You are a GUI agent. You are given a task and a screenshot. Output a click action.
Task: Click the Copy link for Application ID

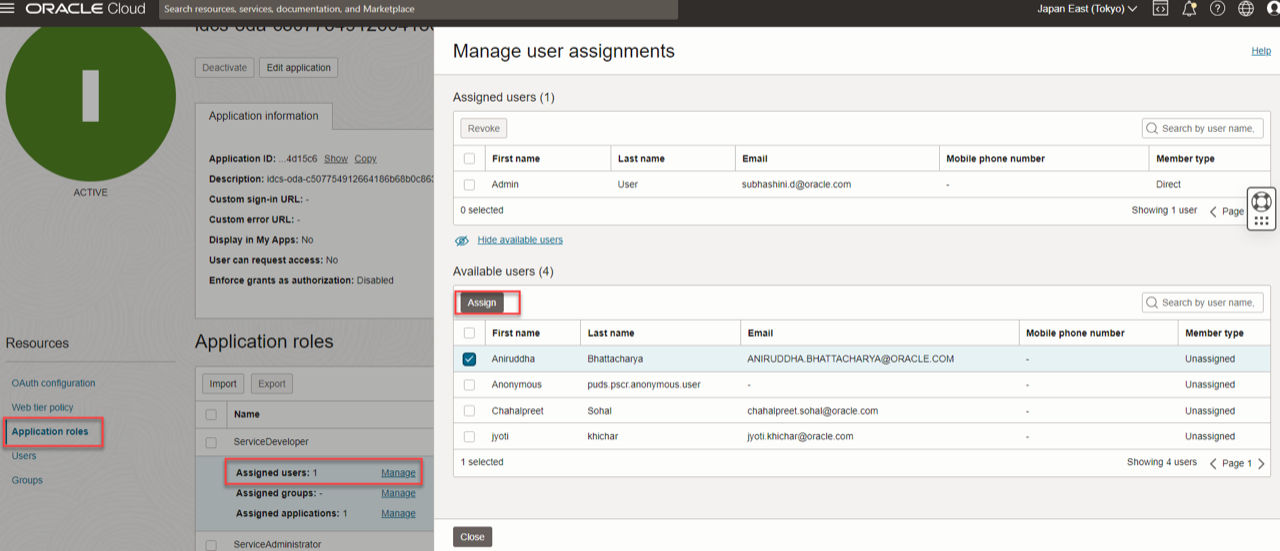click(365, 159)
